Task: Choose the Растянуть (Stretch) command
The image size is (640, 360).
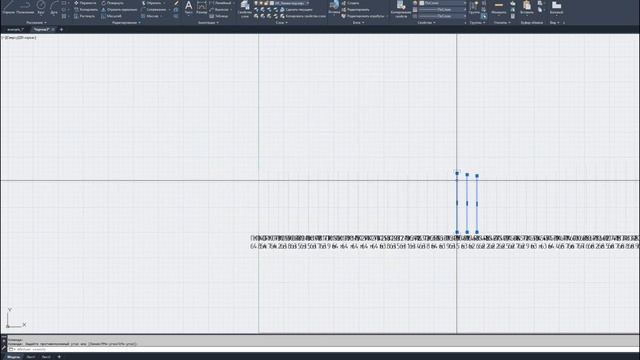Action: tap(84, 16)
